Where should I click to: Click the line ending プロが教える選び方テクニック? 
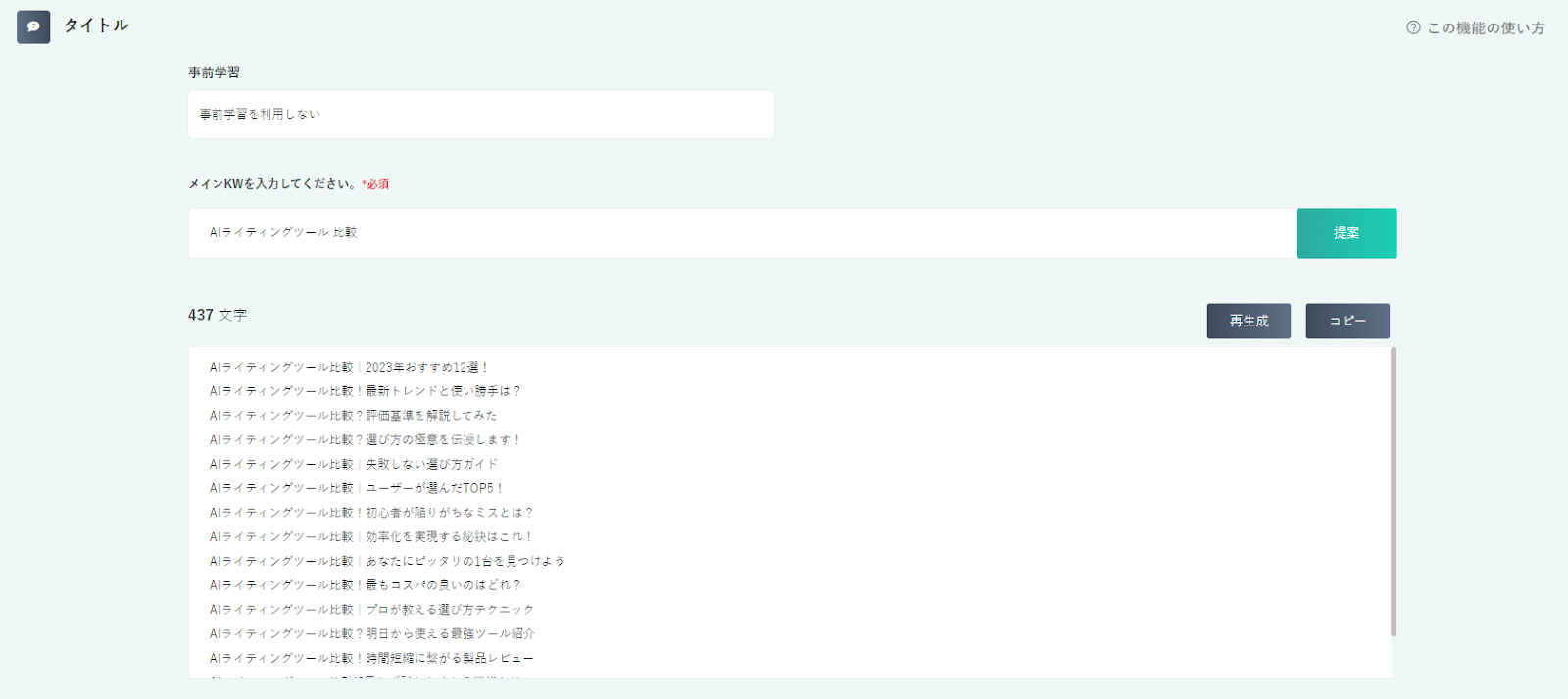[x=371, y=610]
